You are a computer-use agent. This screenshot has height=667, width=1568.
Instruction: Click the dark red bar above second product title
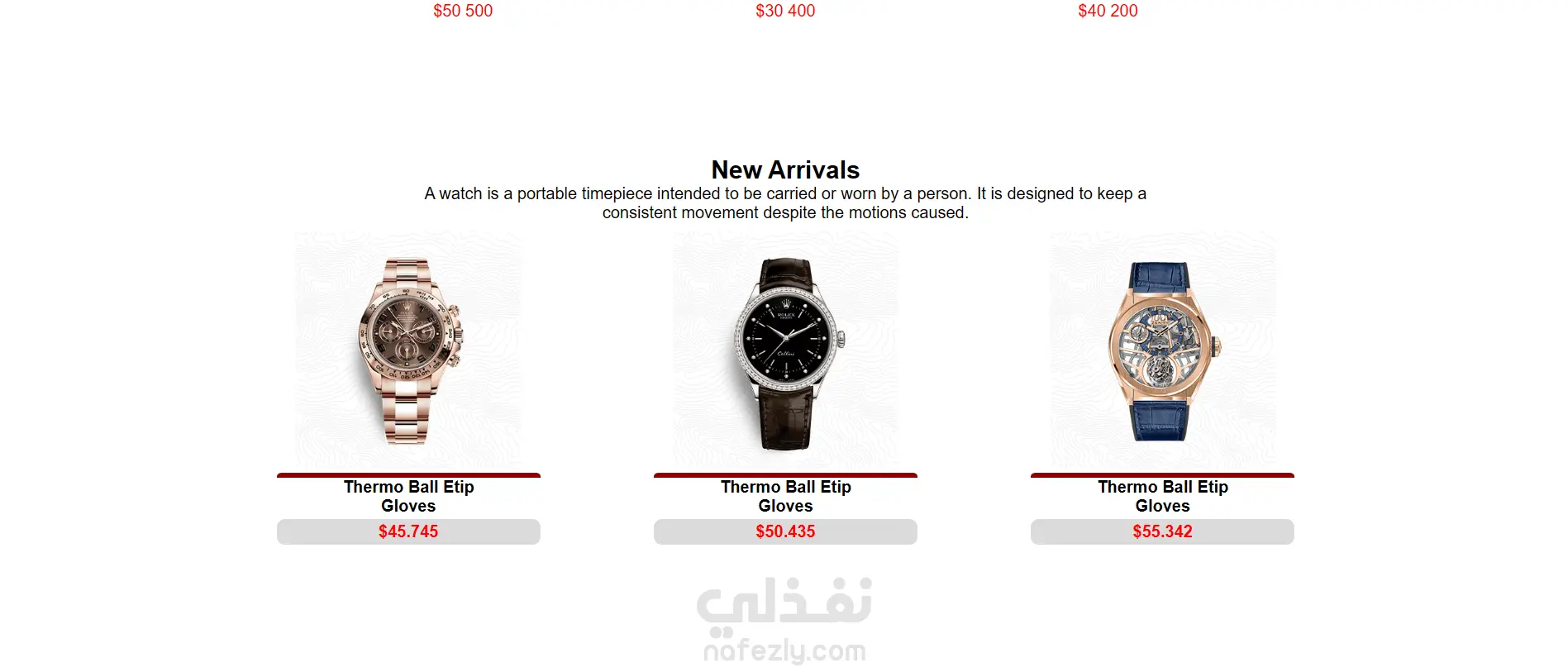[x=785, y=475]
